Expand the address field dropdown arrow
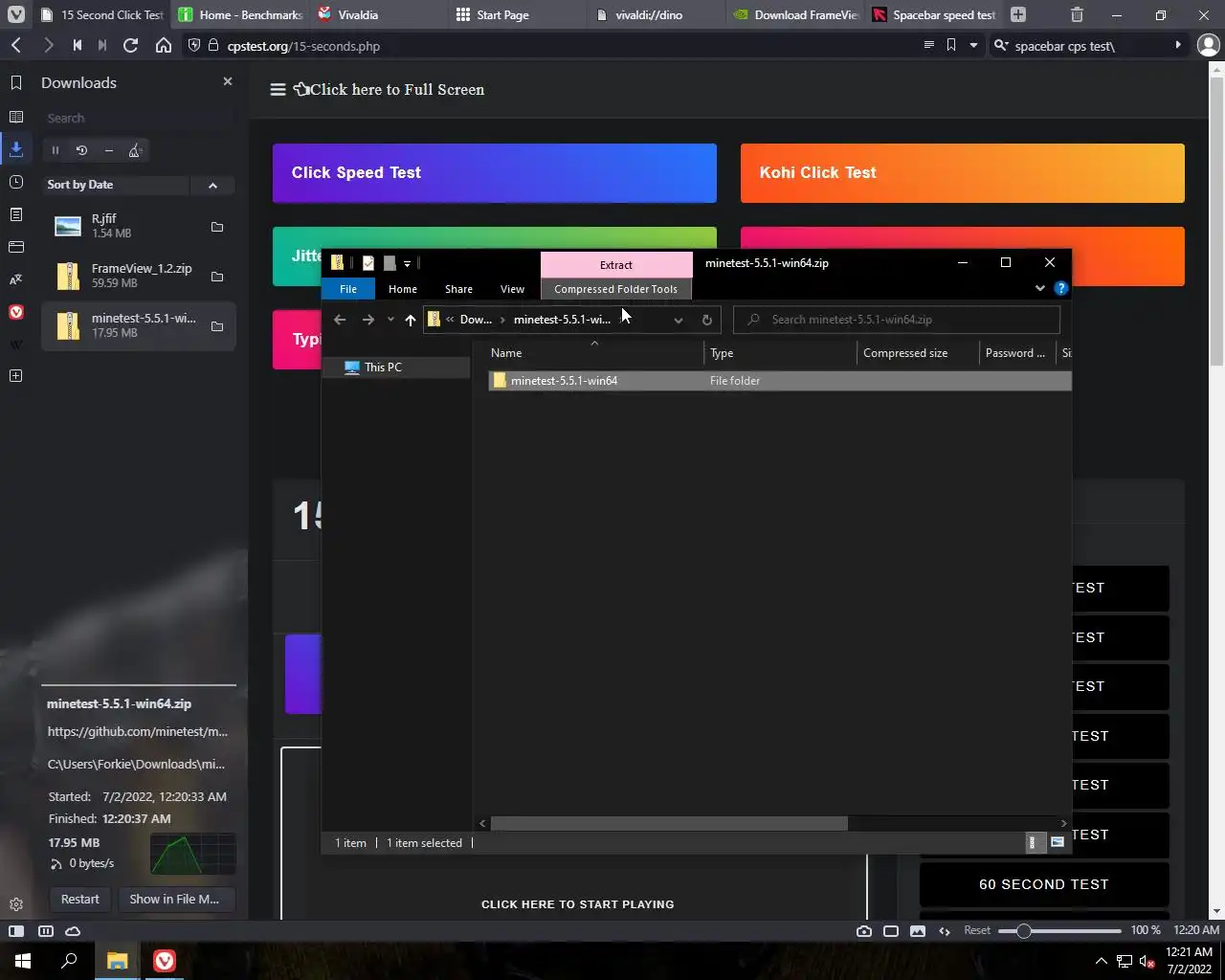Image resolution: width=1225 pixels, height=980 pixels. pyautogui.click(x=973, y=45)
